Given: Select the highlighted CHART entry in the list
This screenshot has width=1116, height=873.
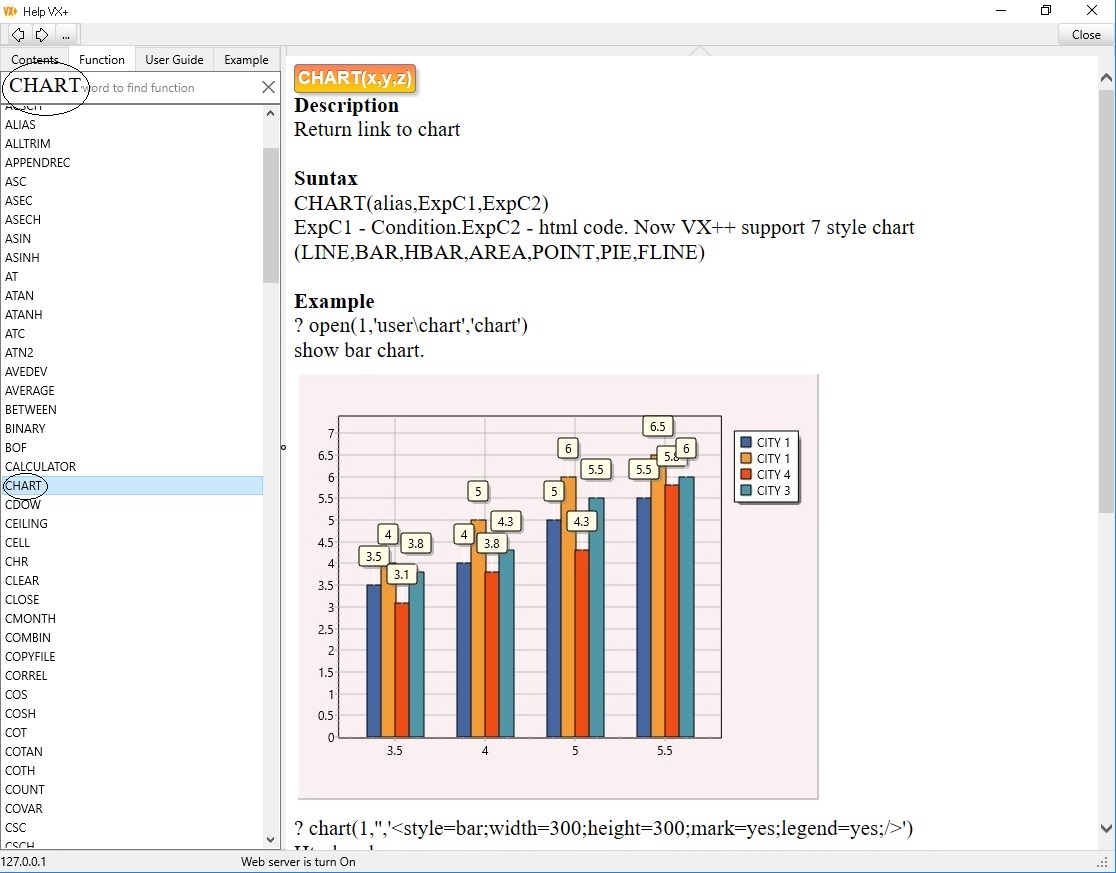Looking at the screenshot, I should pos(24,486).
